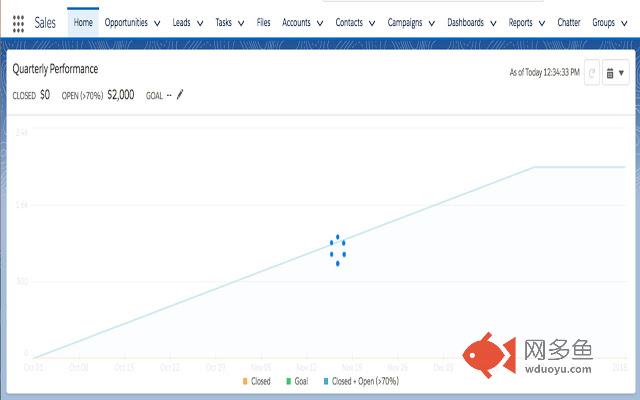Open the Dashboards tab
Viewport: 640px width, 400px height.
[465, 23]
